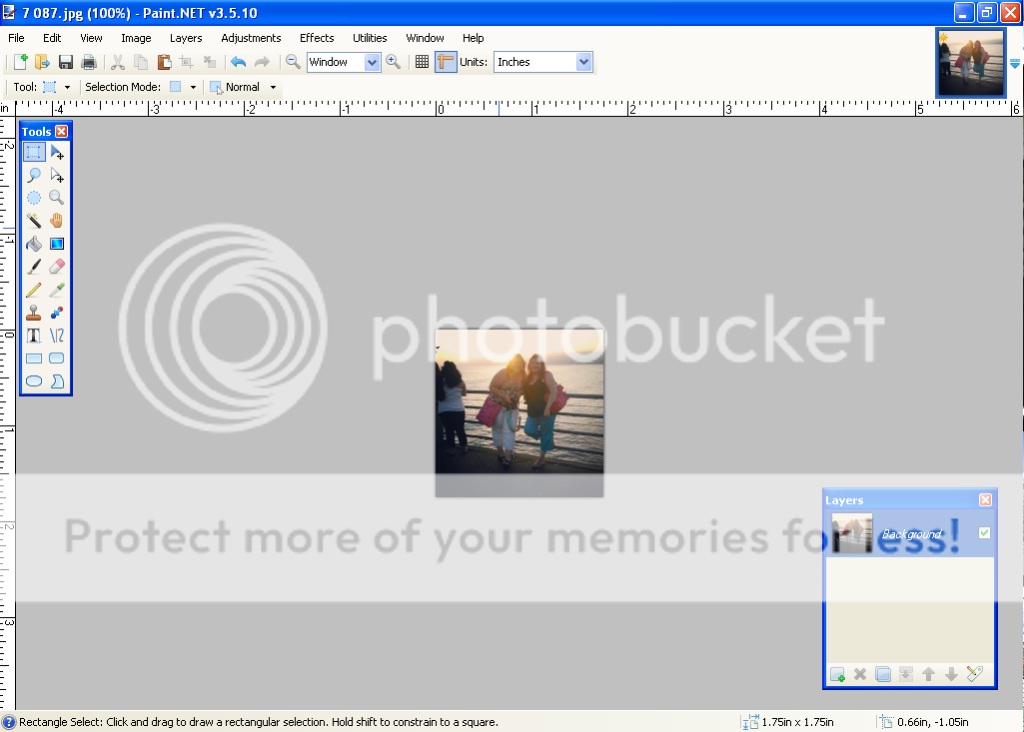This screenshot has width=1024, height=732.
Task: Zoom in with the plus magnifier icon
Action: pyautogui.click(x=393, y=62)
